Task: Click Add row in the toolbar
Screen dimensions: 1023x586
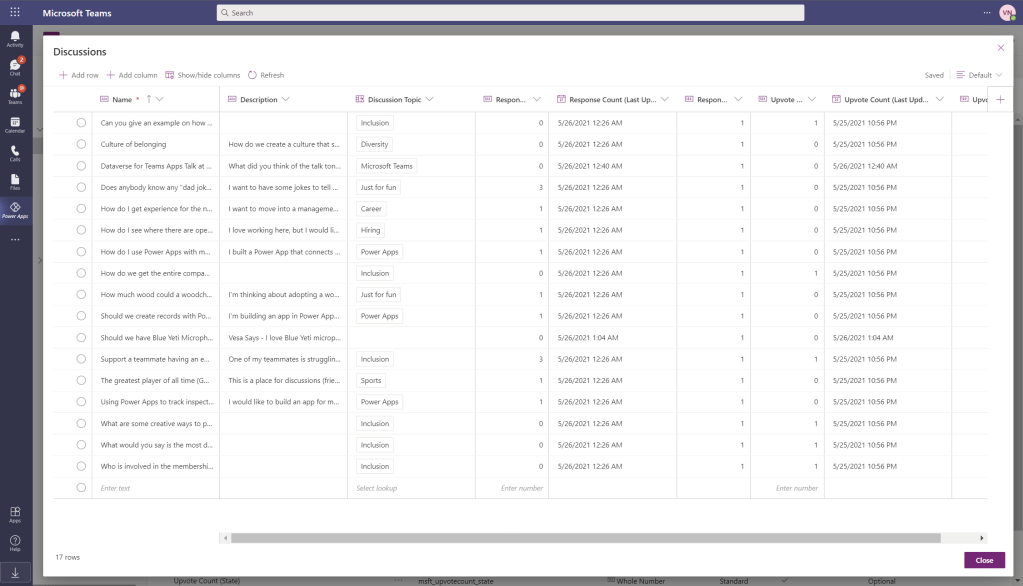Action: pyautogui.click(x=79, y=75)
